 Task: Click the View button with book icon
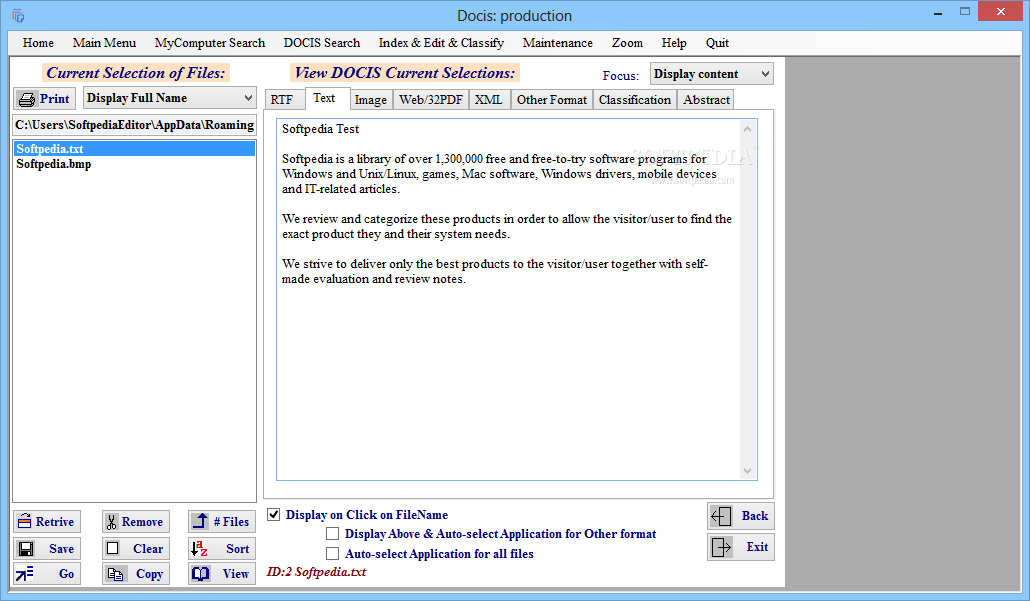coord(221,573)
